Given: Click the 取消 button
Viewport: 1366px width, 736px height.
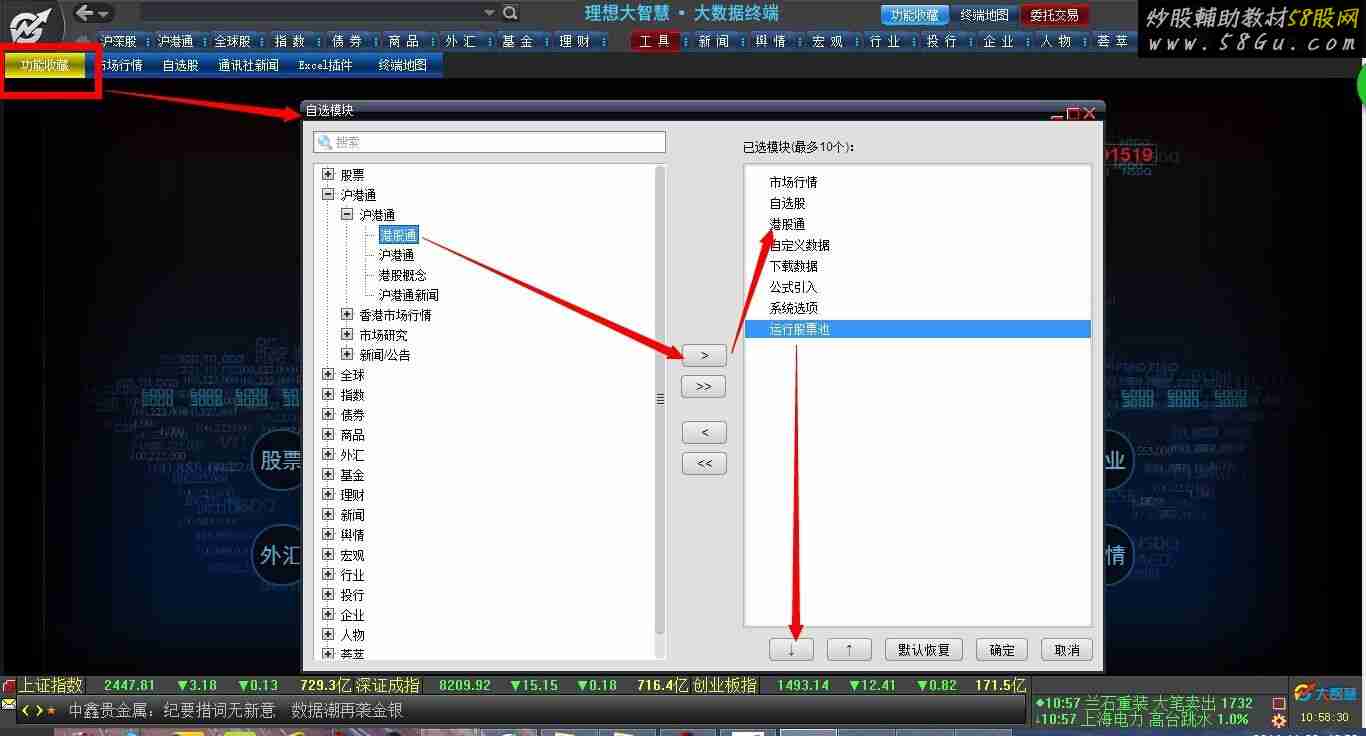Looking at the screenshot, I should pyautogui.click(x=1067, y=650).
